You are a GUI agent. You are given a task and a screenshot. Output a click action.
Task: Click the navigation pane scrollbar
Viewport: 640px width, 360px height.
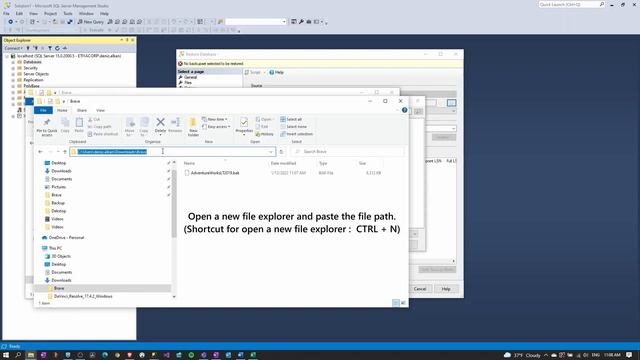(174, 204)
